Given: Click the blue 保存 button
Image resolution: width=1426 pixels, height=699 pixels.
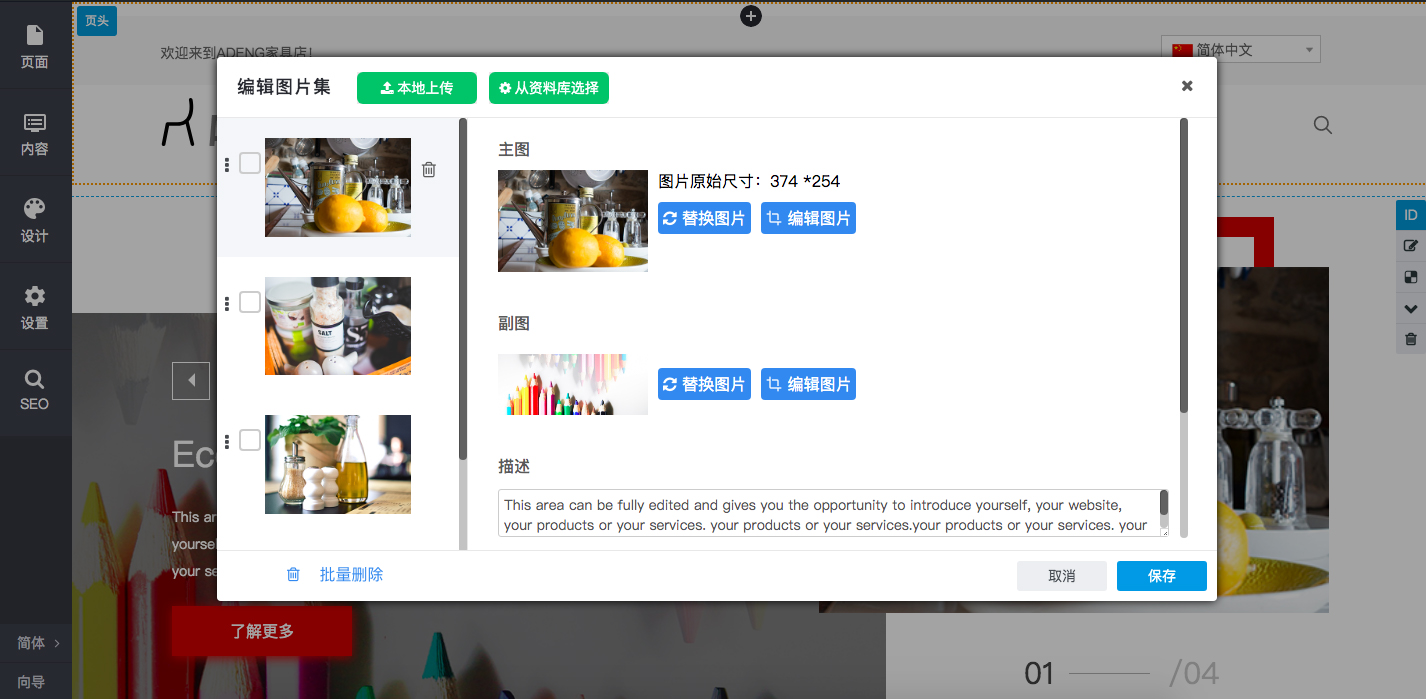Looking at the screenshot, I should pyautogui.click(x=1161, y=576).
